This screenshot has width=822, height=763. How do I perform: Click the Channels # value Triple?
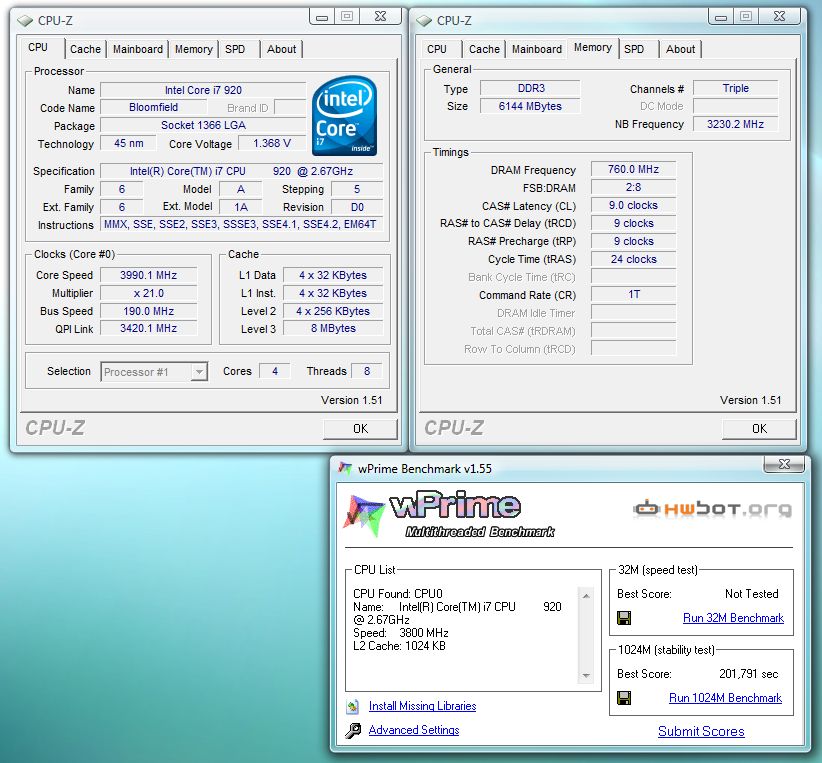click(x=735, y=88)
